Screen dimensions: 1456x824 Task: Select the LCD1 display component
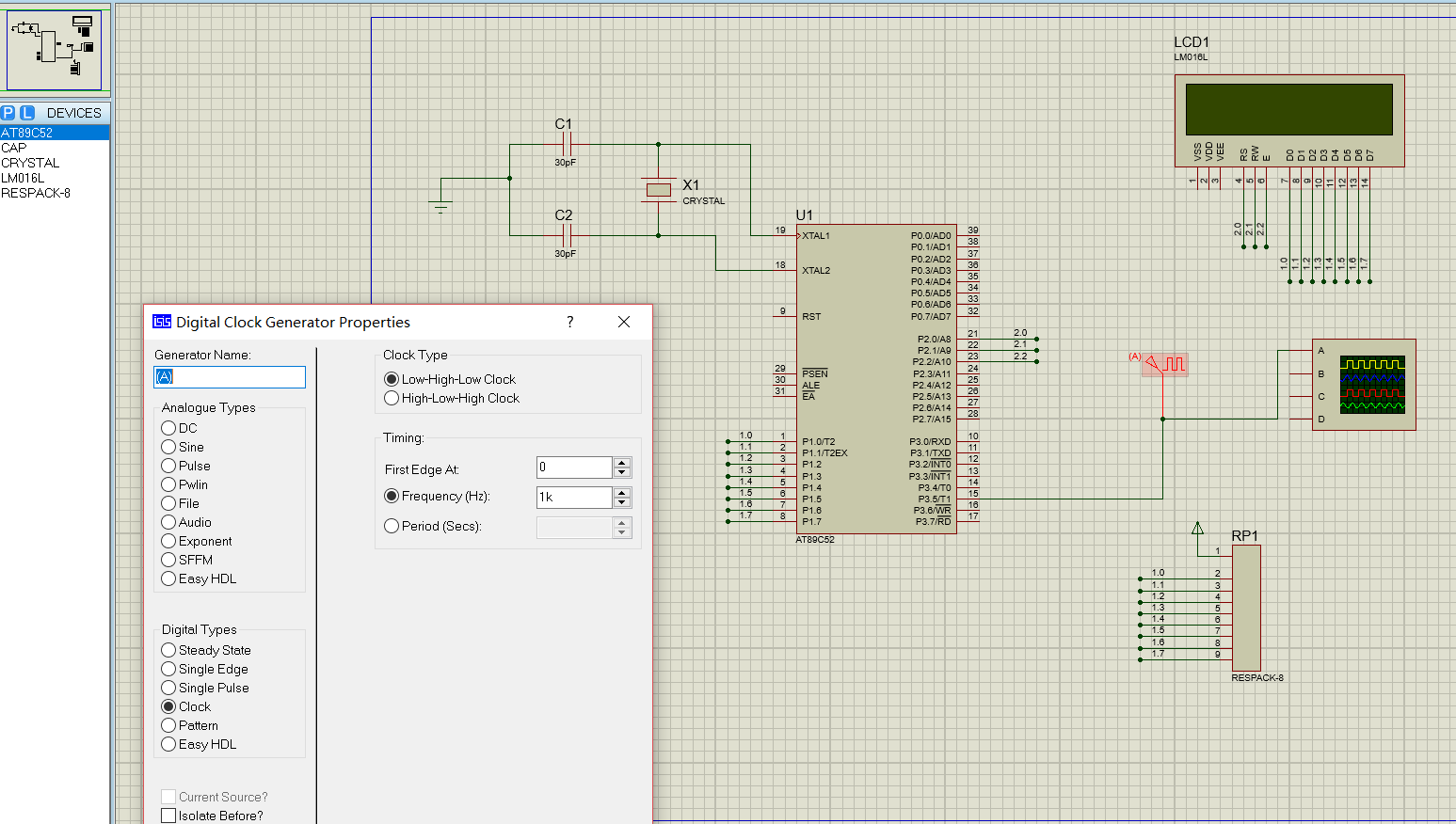click(x=1289, y=120)
